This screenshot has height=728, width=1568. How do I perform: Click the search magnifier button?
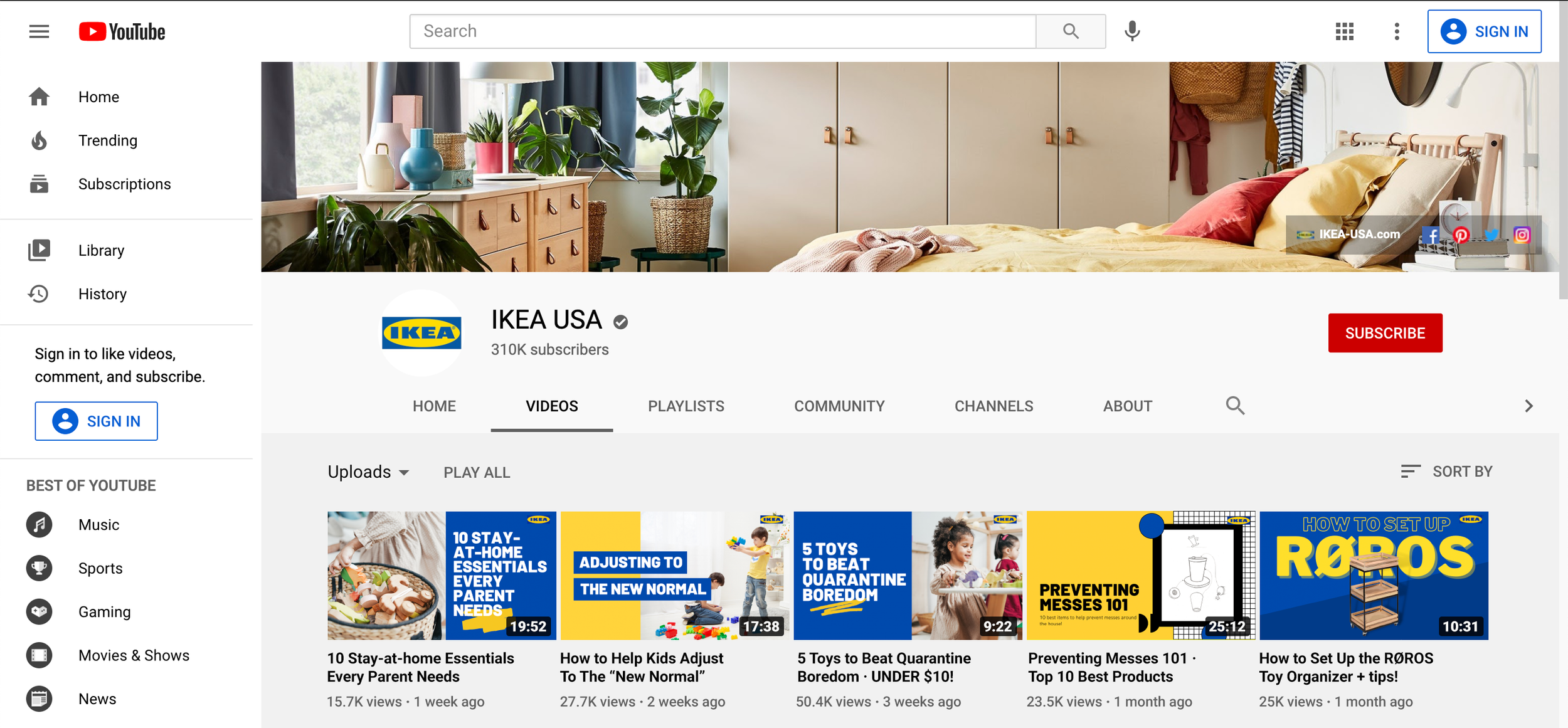tap(1071, 31)
